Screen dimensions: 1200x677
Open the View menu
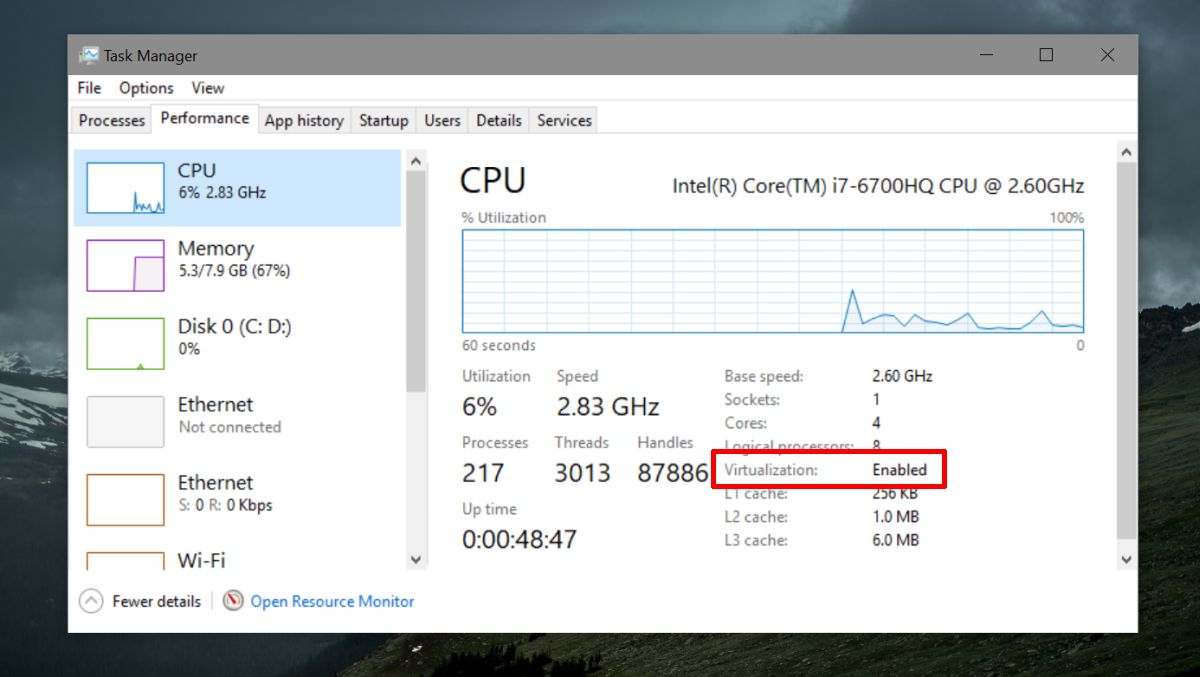[x=207, y=88]
